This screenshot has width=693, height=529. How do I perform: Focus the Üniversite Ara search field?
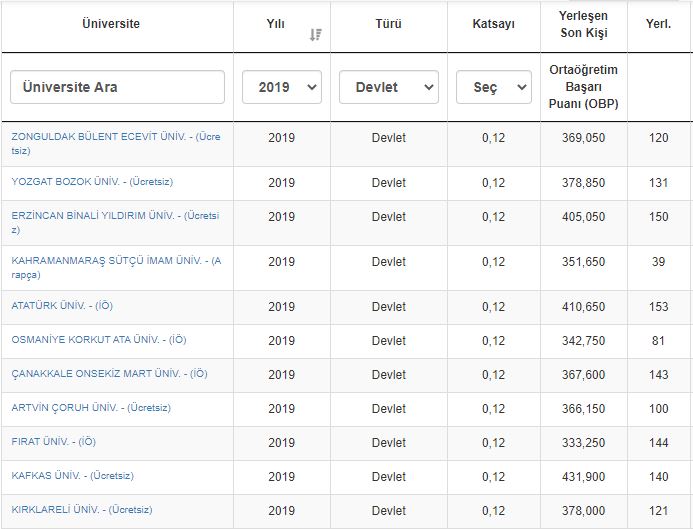pyautogui.click(x=118, y=87)
